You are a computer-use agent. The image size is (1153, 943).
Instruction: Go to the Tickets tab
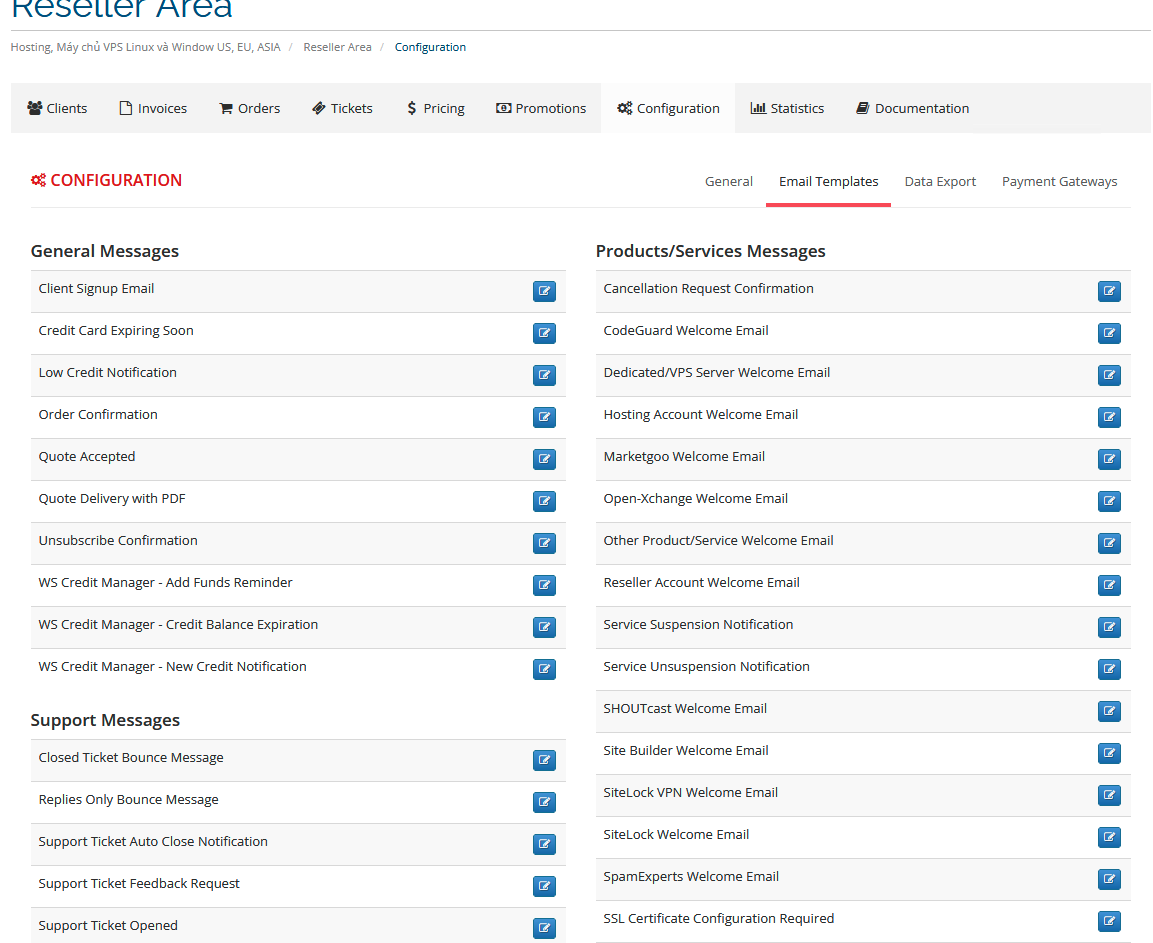click(342, 108)
